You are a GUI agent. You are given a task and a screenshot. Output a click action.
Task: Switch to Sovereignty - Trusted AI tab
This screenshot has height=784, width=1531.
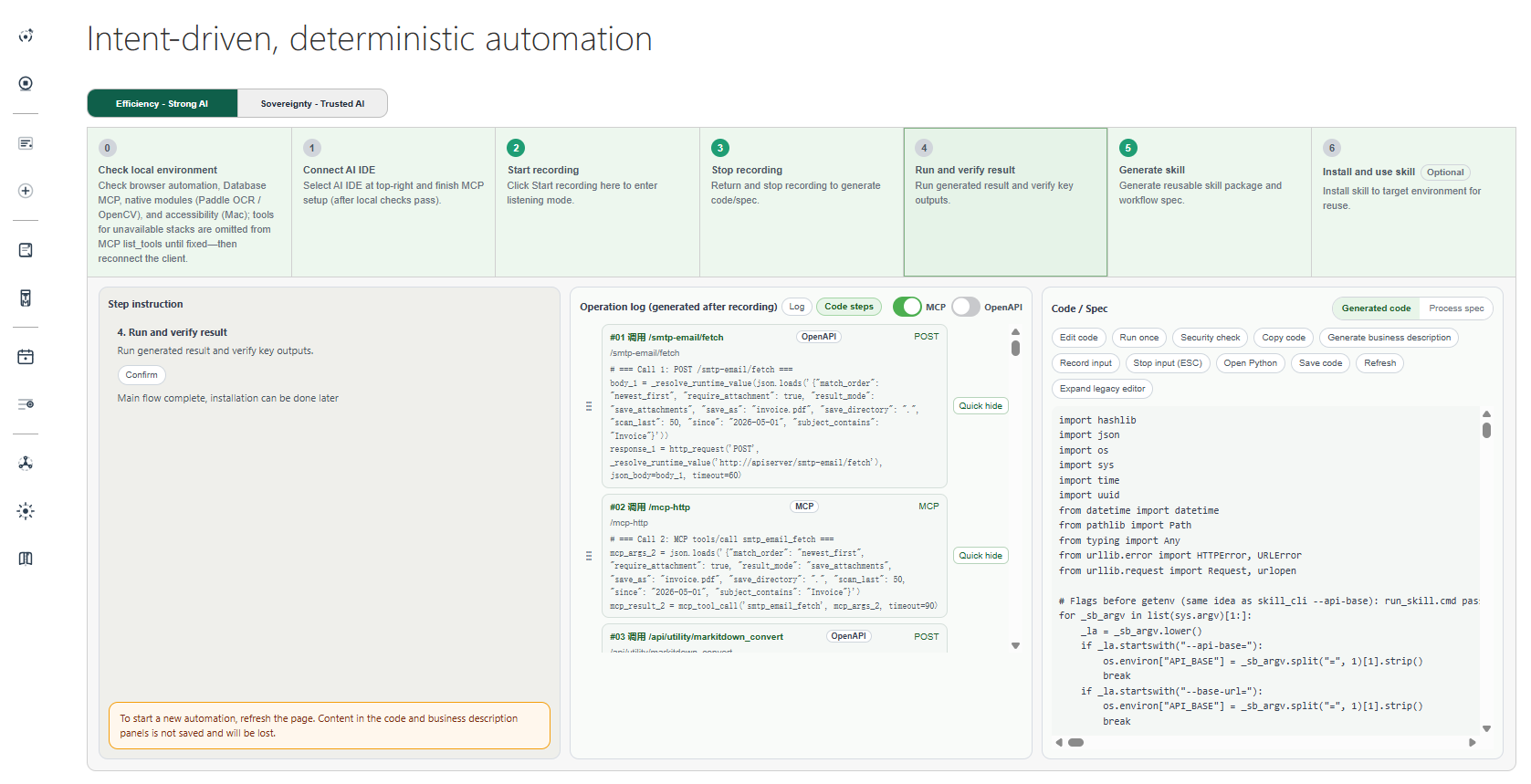click(312, 103)
